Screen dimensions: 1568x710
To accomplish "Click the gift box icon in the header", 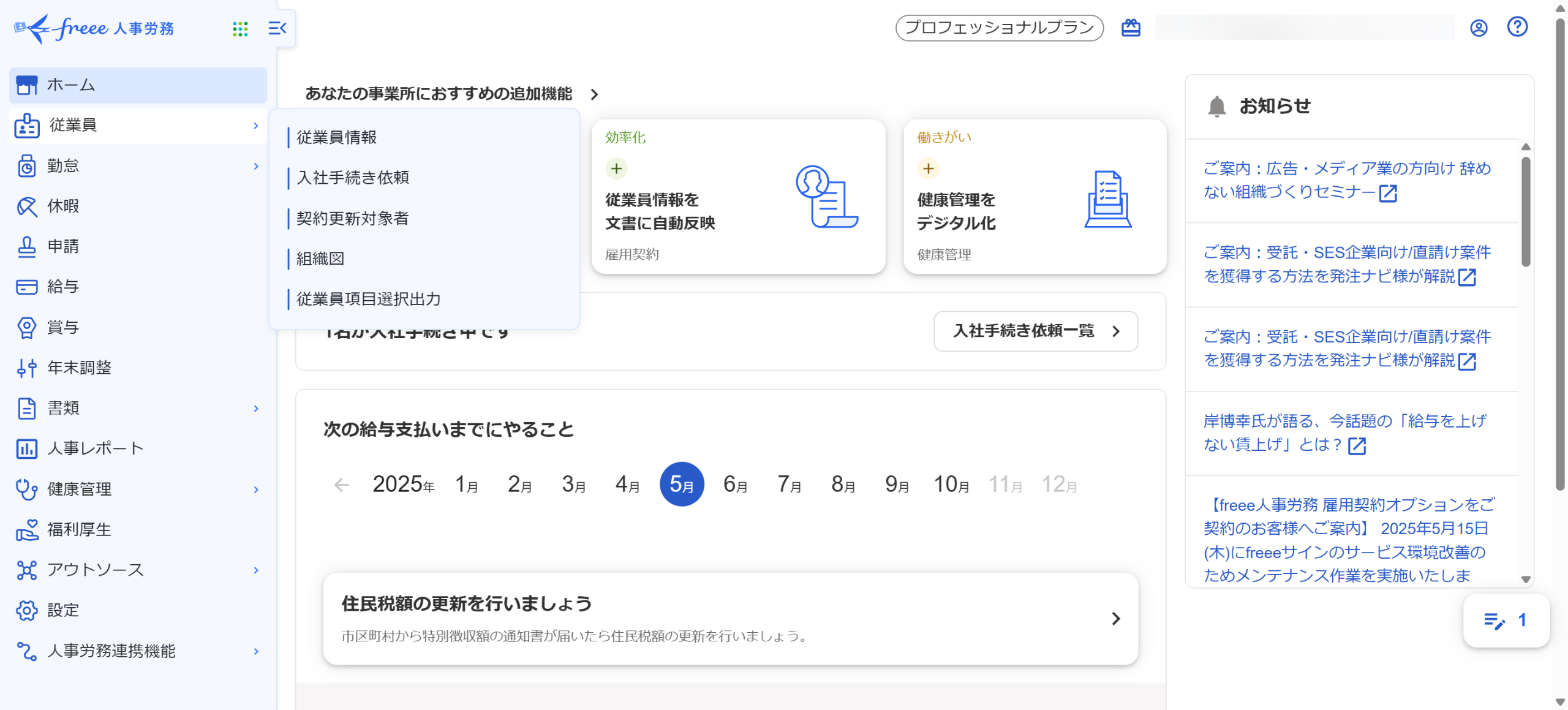I will [1131, 28].
